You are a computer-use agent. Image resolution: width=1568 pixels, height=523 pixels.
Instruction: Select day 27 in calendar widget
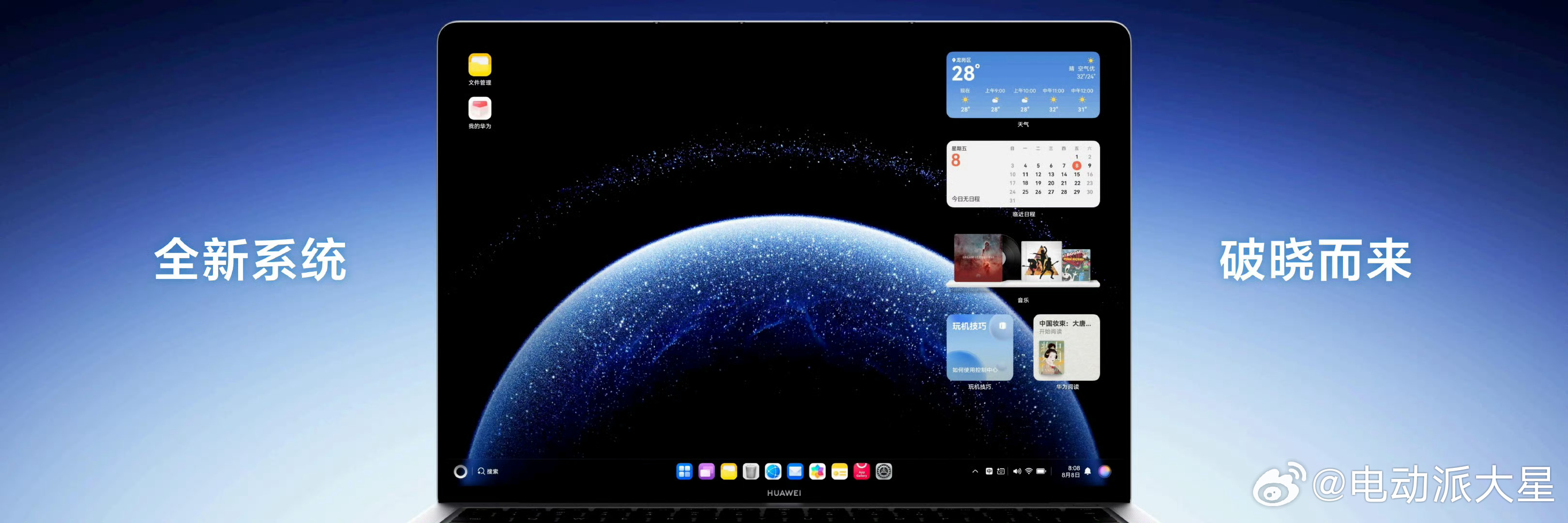tap(1051, 192)
